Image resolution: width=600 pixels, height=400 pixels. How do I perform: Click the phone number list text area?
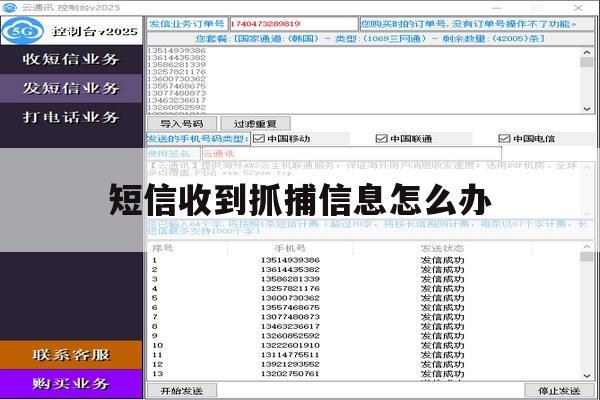point(364,80)
